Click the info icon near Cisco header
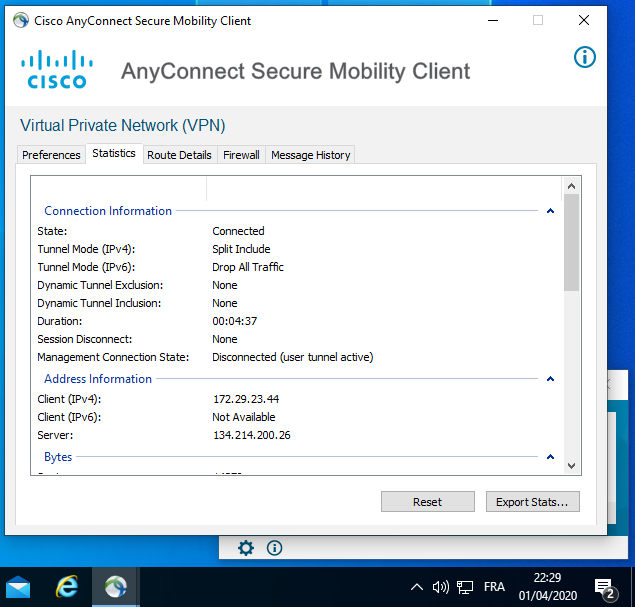Image resolution: width=635 pixels, height=607 pixels. tap(584, 57)
